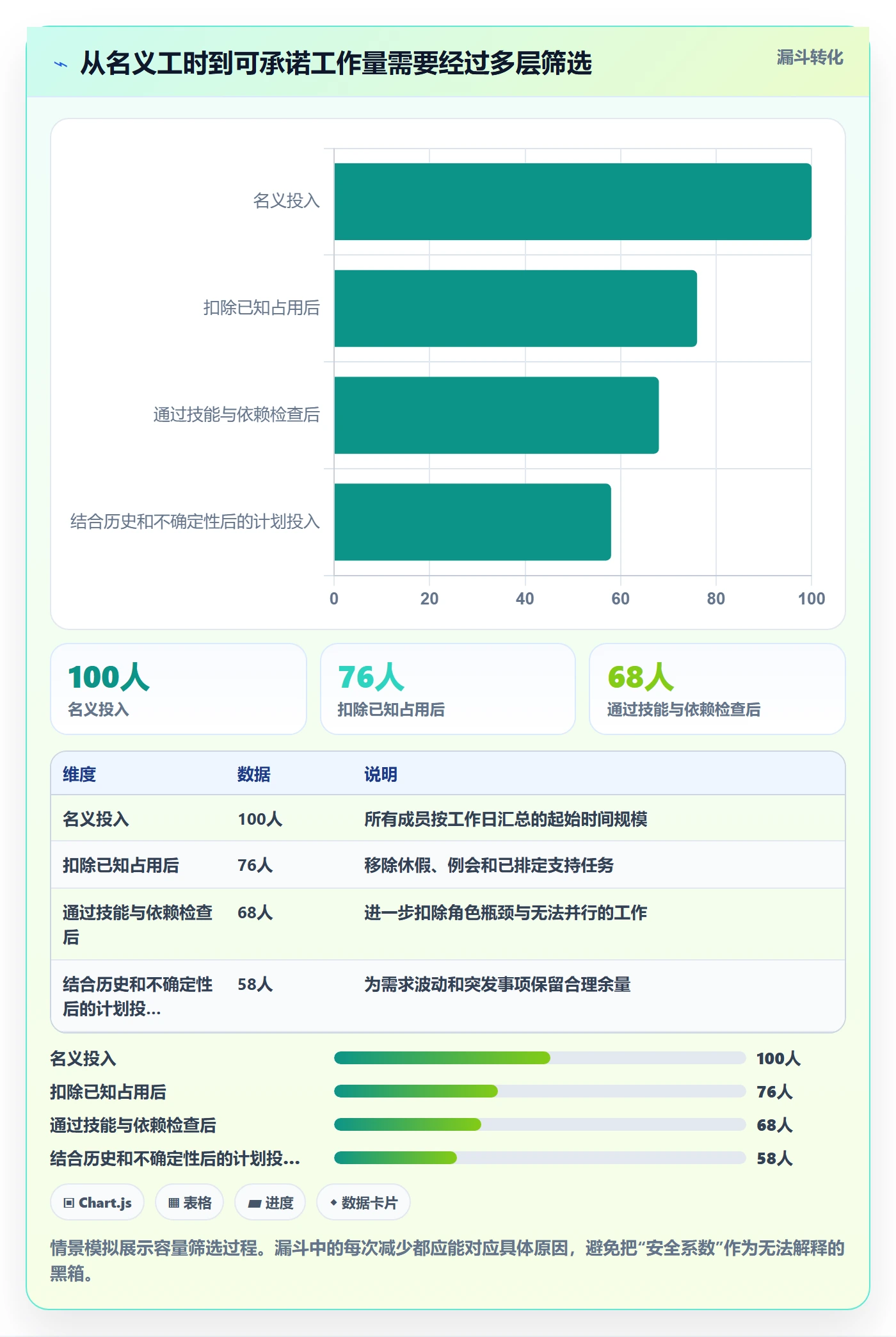This screenshot has width=896, height=1337.
Task: Click the 名义投入 bar in the chart
Action: pyautogui.click(x=573, y=202)
